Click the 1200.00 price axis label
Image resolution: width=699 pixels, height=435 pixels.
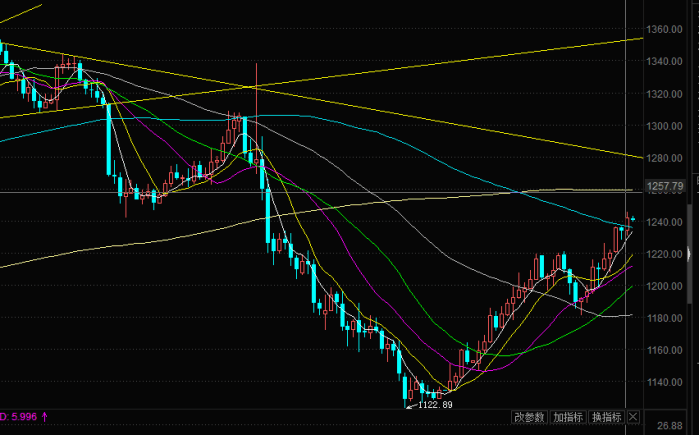[x=664, y=286]
